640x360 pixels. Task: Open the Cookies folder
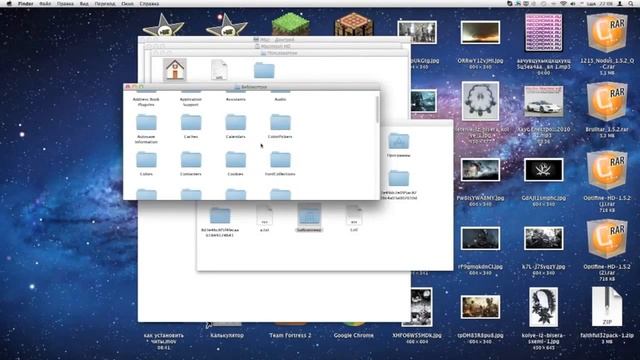tap(236, 160)
